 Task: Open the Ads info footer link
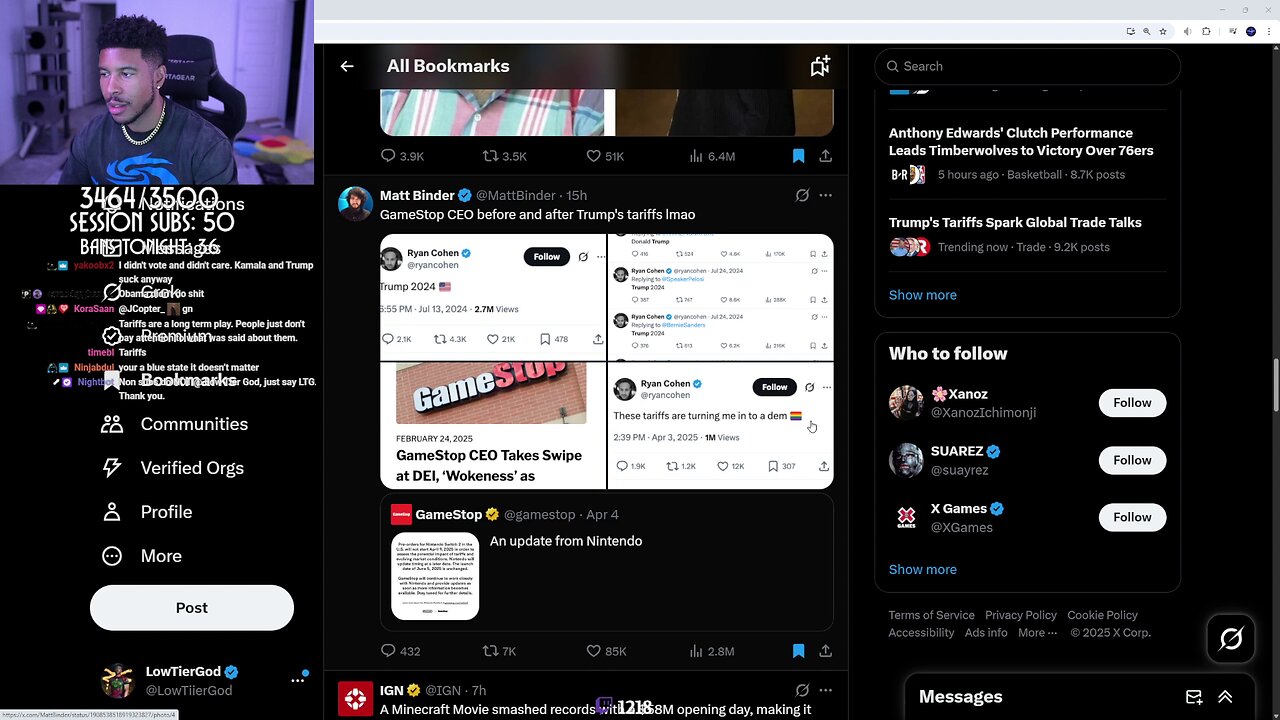tap(986, 633)
